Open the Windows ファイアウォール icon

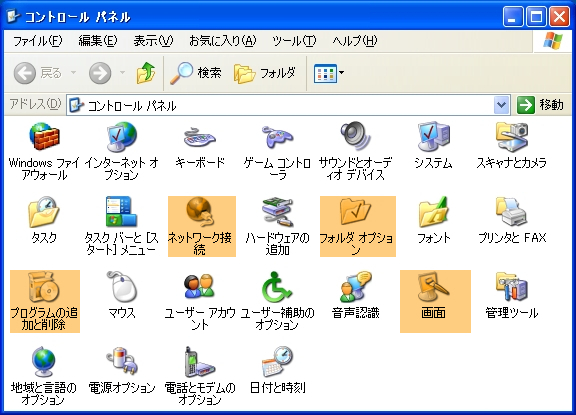coord(44,152)
